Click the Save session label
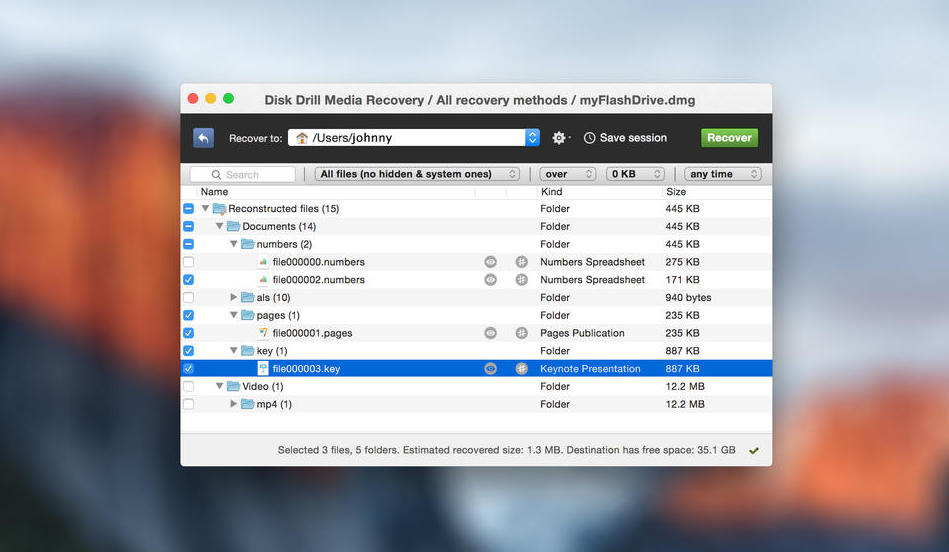 (633, 138)
